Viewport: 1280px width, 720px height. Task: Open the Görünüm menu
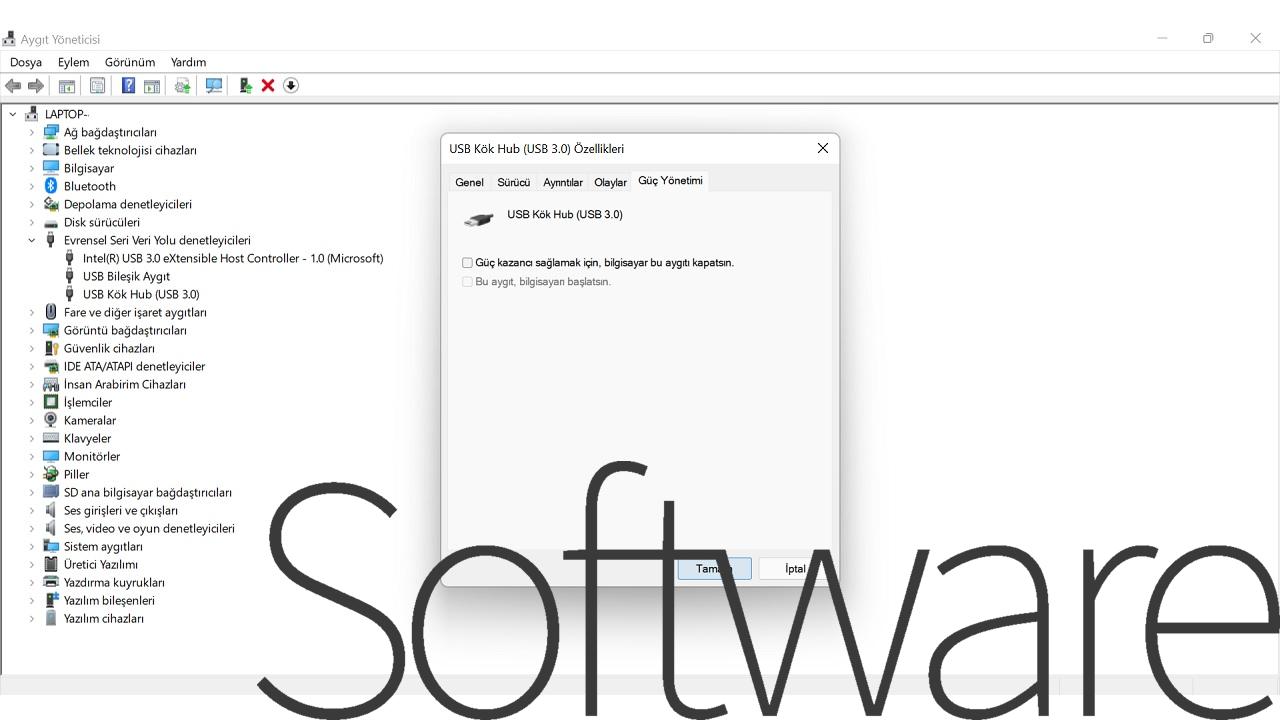pyautogui.click(x=130, y=62)
